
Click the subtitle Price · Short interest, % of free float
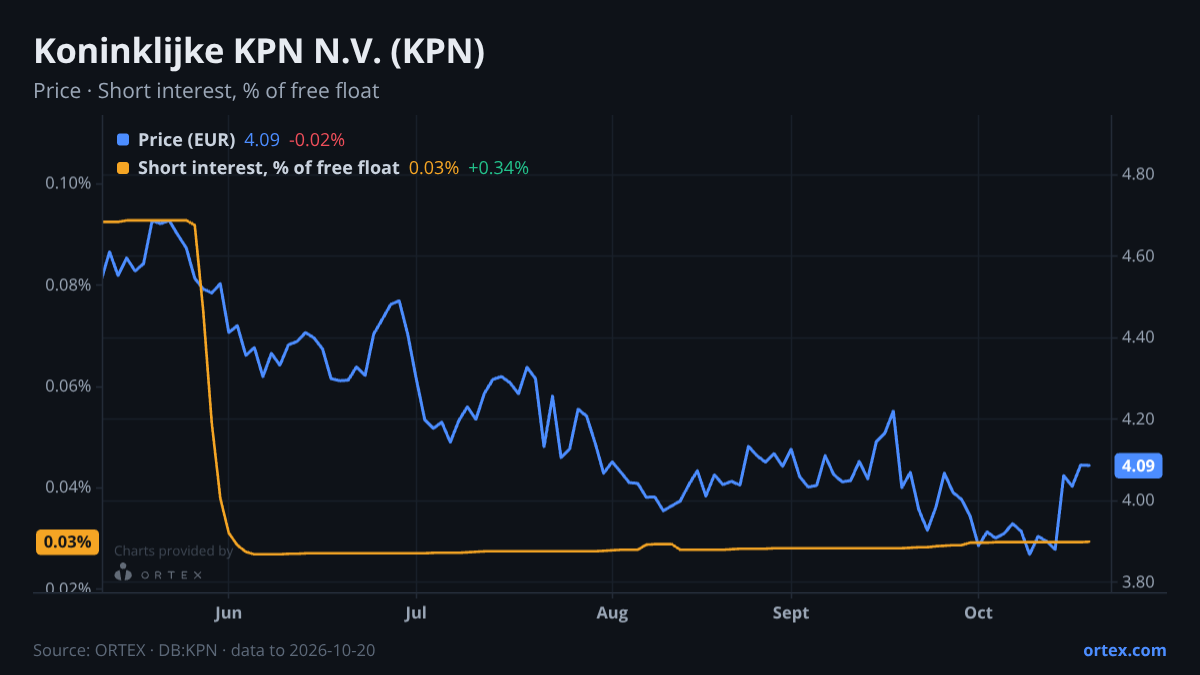coord(206,91)
